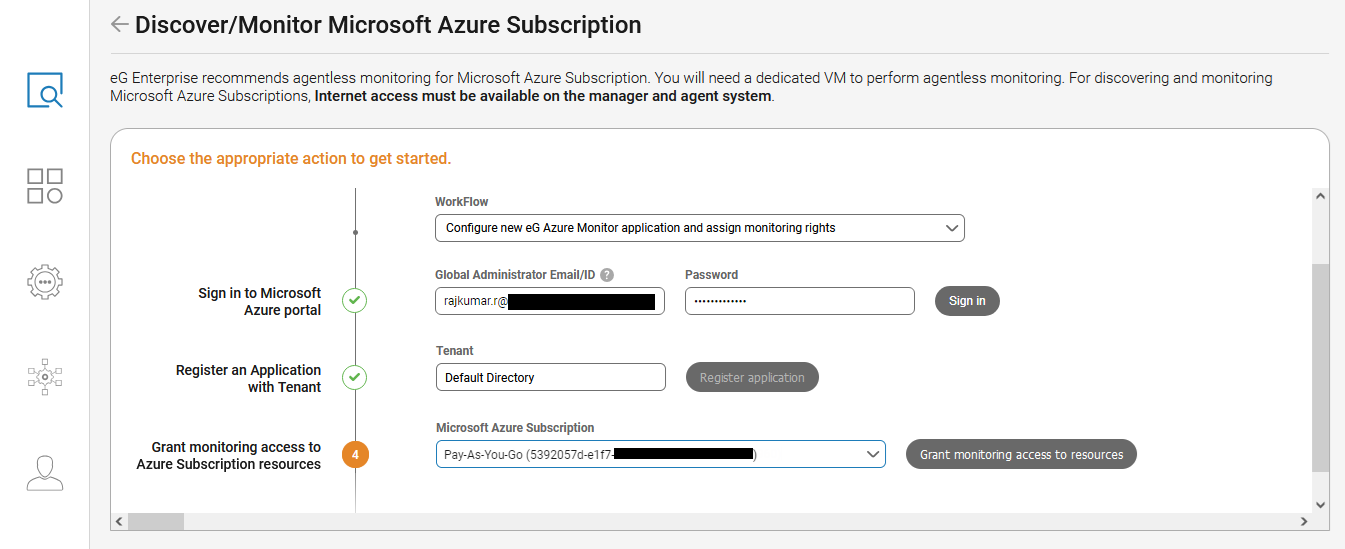
Task: Click green checkmark for Register Application step
Action: click(355, 378)
